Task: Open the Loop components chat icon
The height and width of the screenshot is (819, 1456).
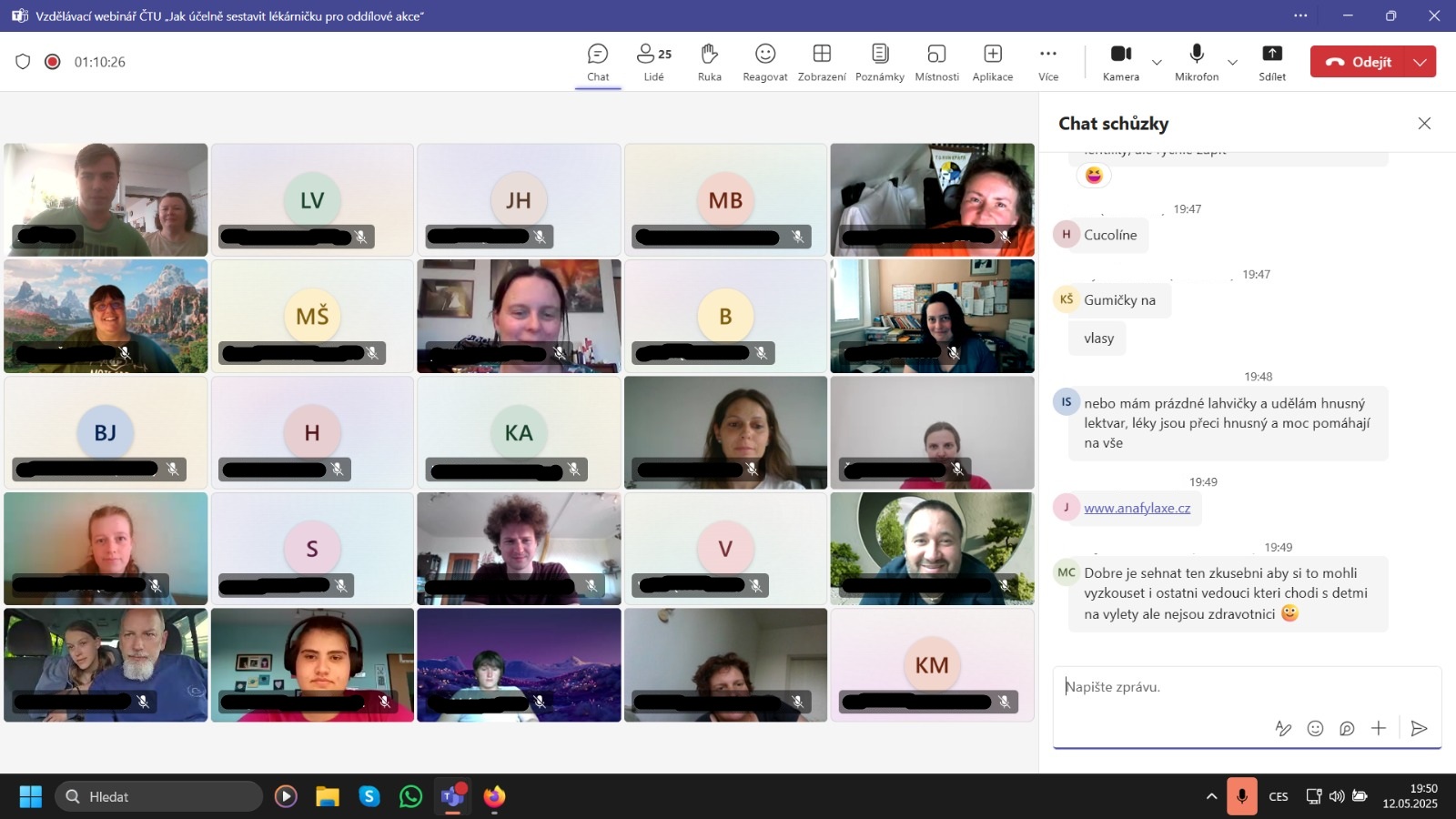Action: 1347,728
